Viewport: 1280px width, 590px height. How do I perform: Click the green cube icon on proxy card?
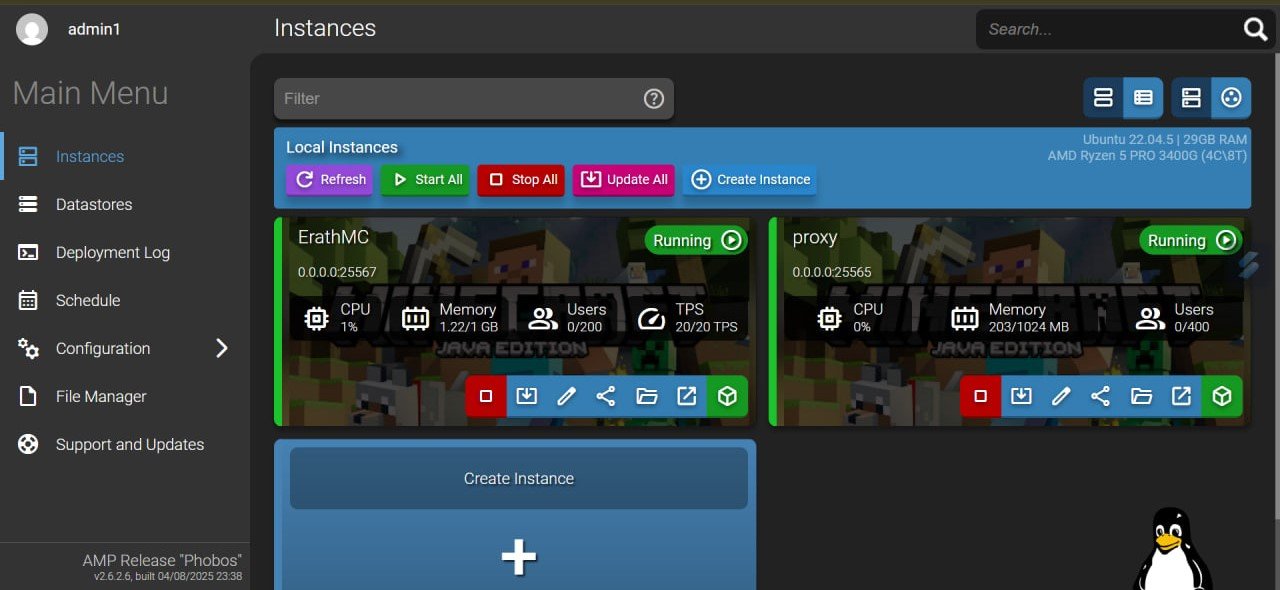coord(1222,396)
